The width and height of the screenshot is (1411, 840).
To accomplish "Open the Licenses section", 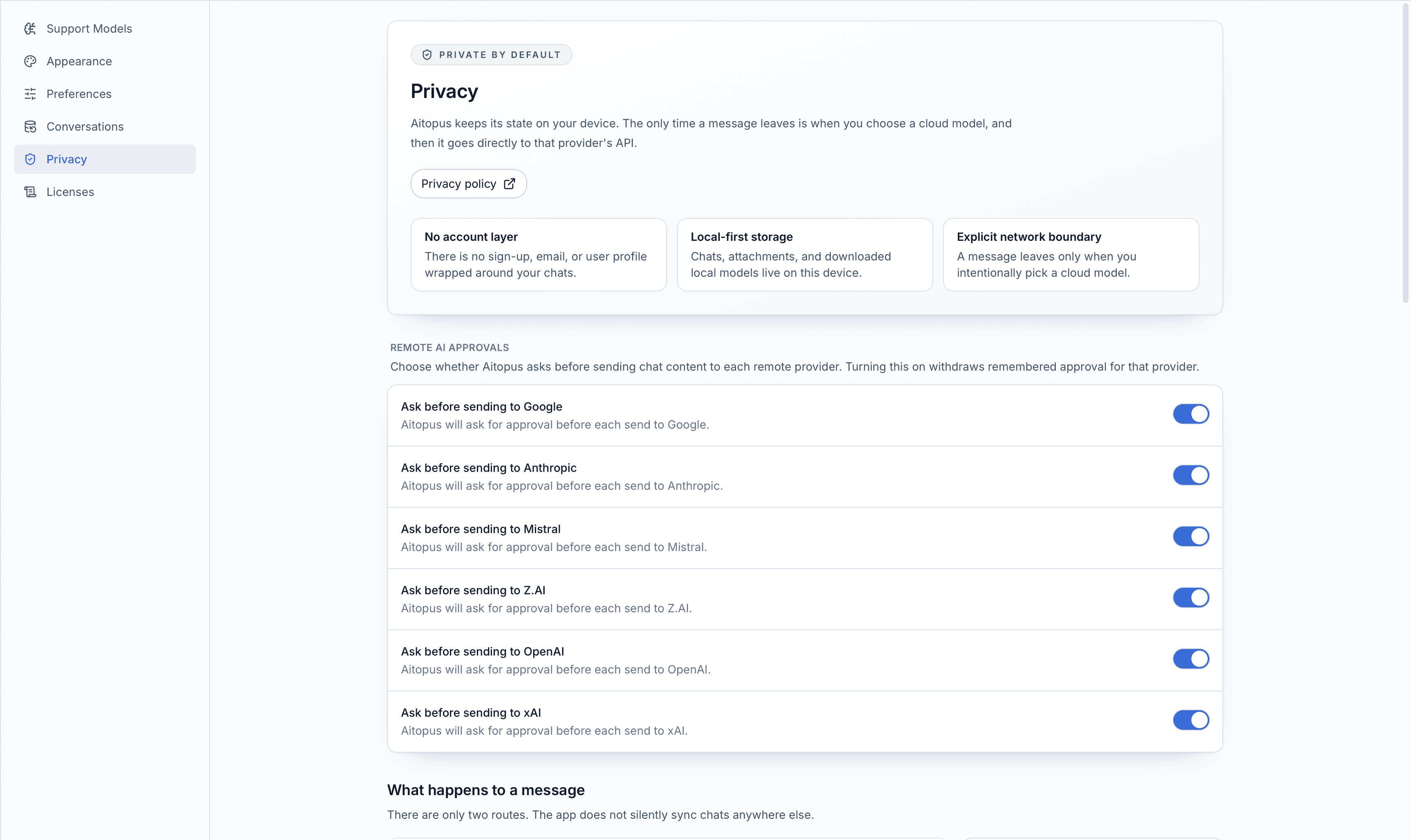I will 105,192.
